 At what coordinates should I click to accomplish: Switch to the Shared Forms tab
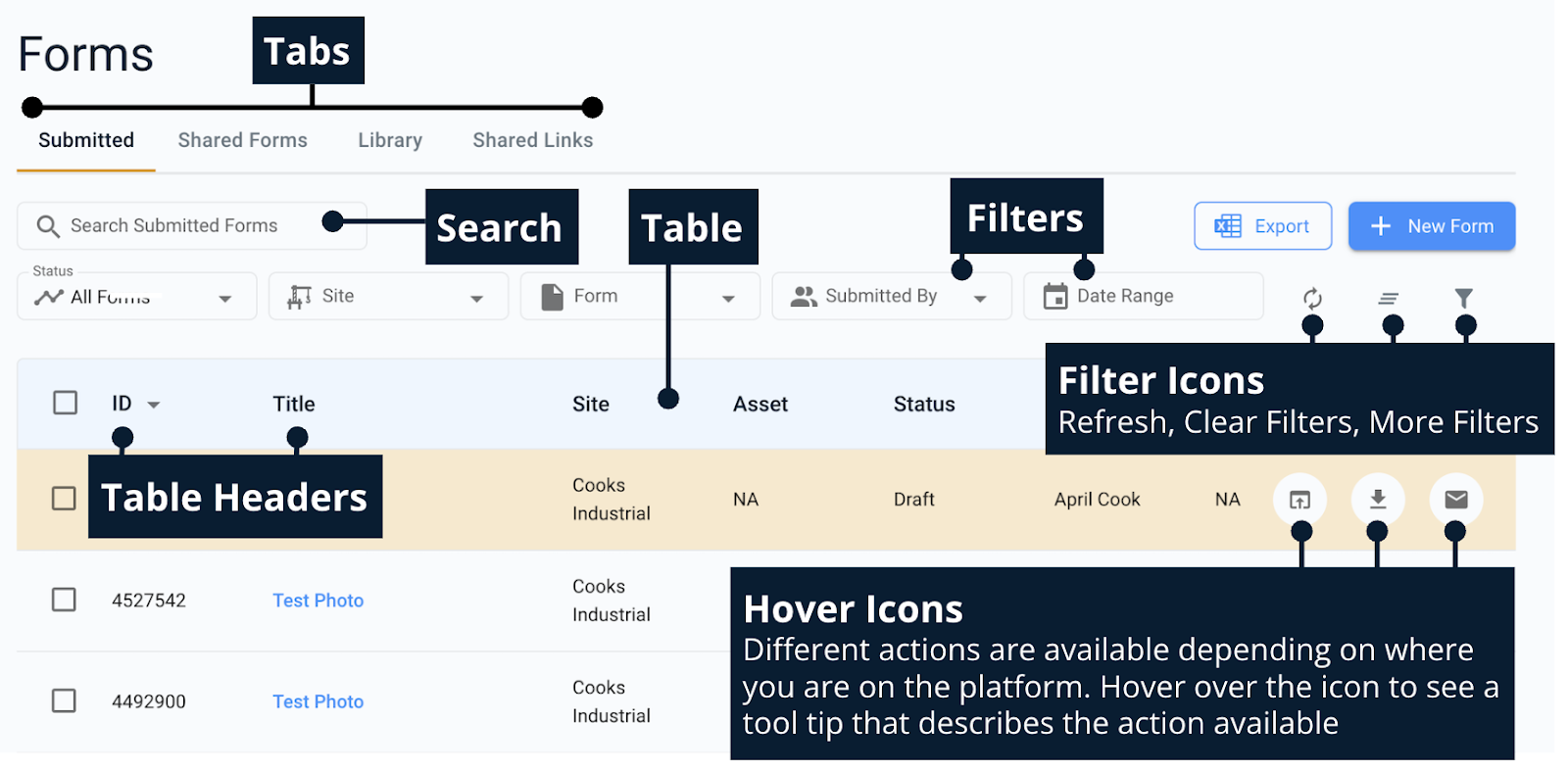pyautogui.click(x=242, y=140)
